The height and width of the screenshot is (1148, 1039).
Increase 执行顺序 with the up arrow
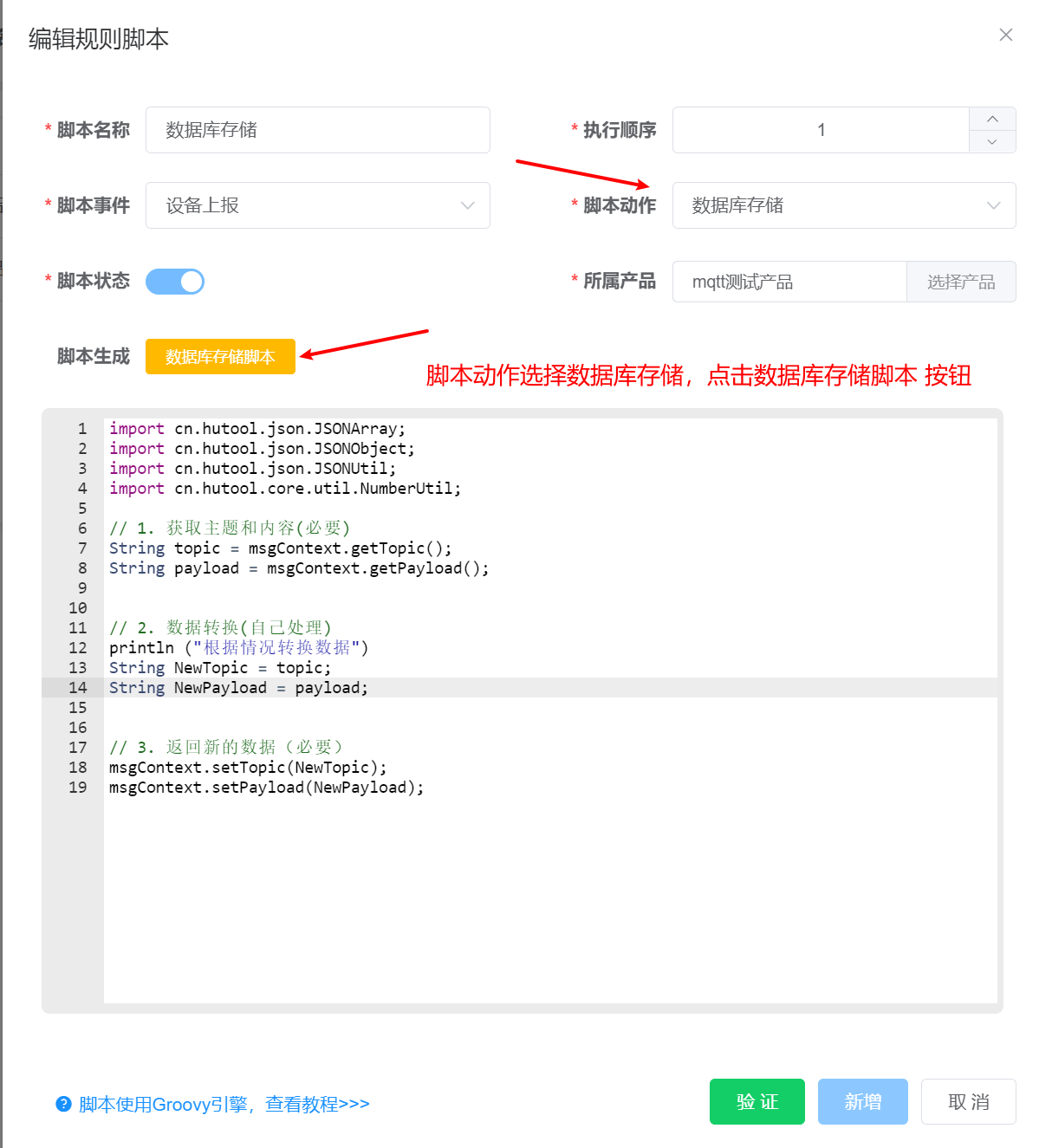click(x=992, y=119)
